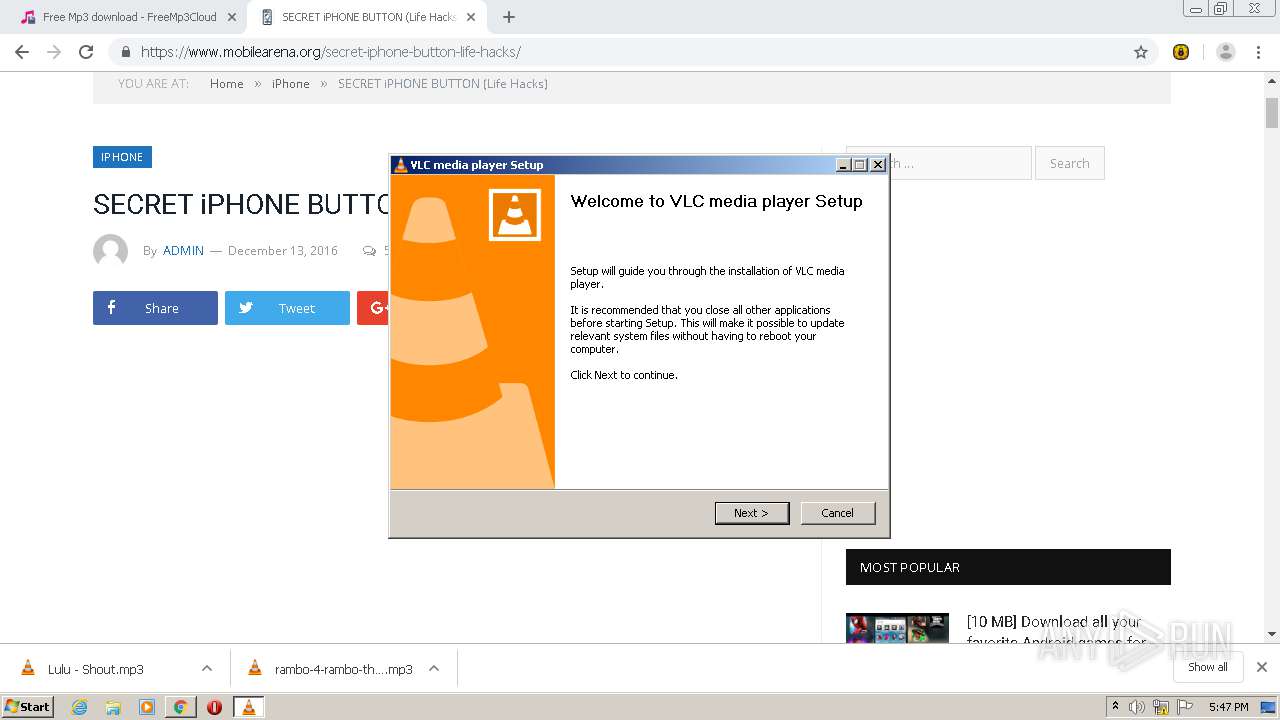Click VLC cone icon in setup title bar
This screenshot has width=1280, height=720.
(400, 165)
